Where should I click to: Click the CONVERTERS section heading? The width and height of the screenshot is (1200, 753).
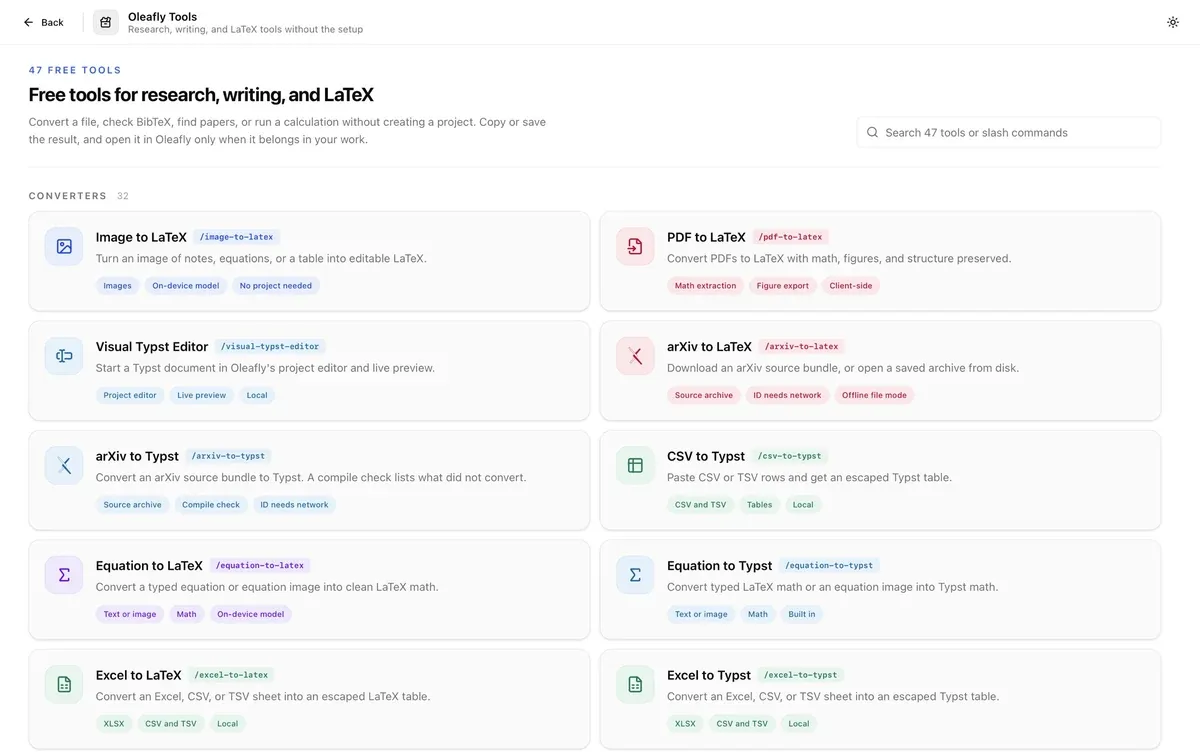pos(68,196)
